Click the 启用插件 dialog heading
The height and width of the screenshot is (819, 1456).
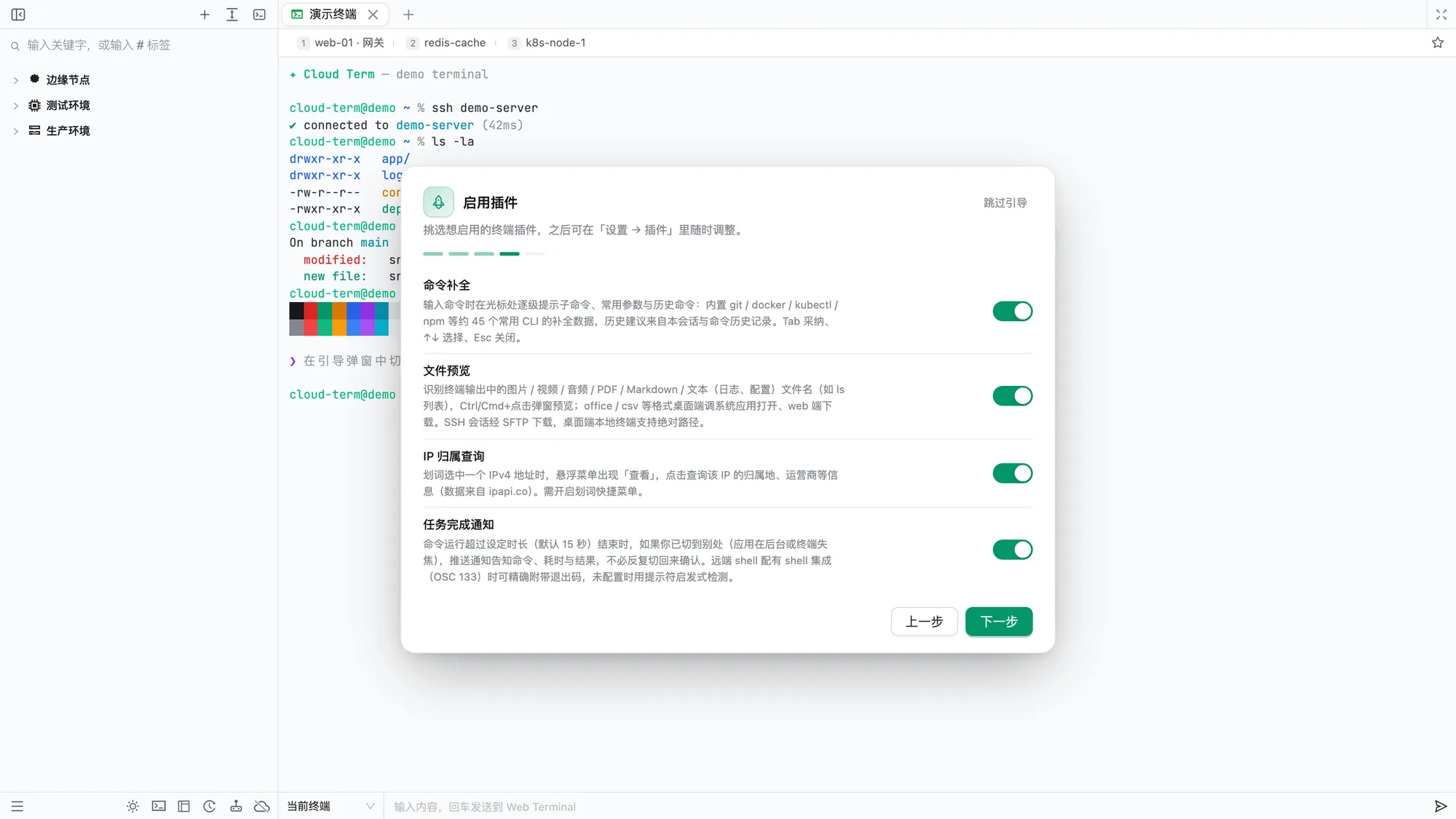click(x=490, y=202)
